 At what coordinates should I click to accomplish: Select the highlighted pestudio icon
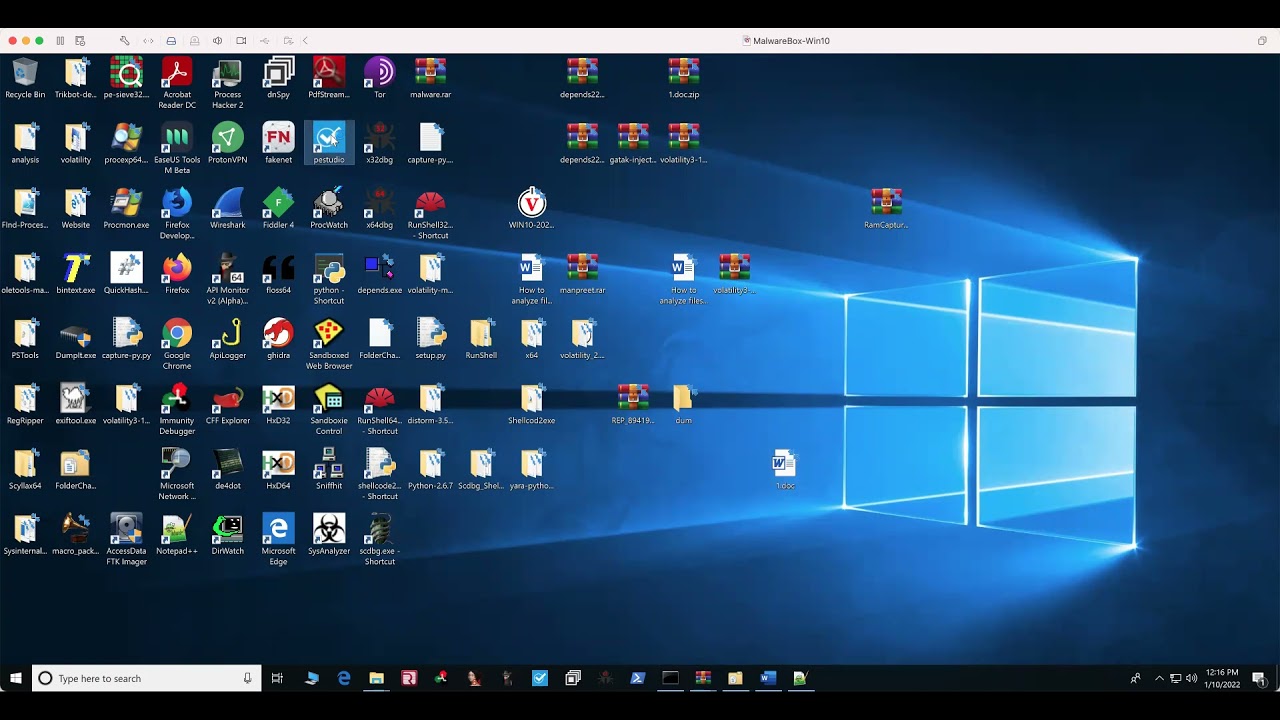click(x=329, y=143)
